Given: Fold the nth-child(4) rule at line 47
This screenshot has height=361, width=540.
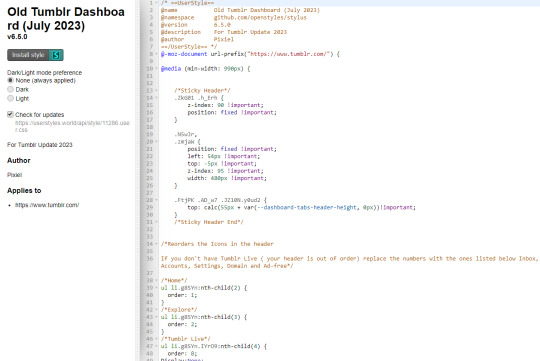Looking at the screenshot, I should 156,346.
